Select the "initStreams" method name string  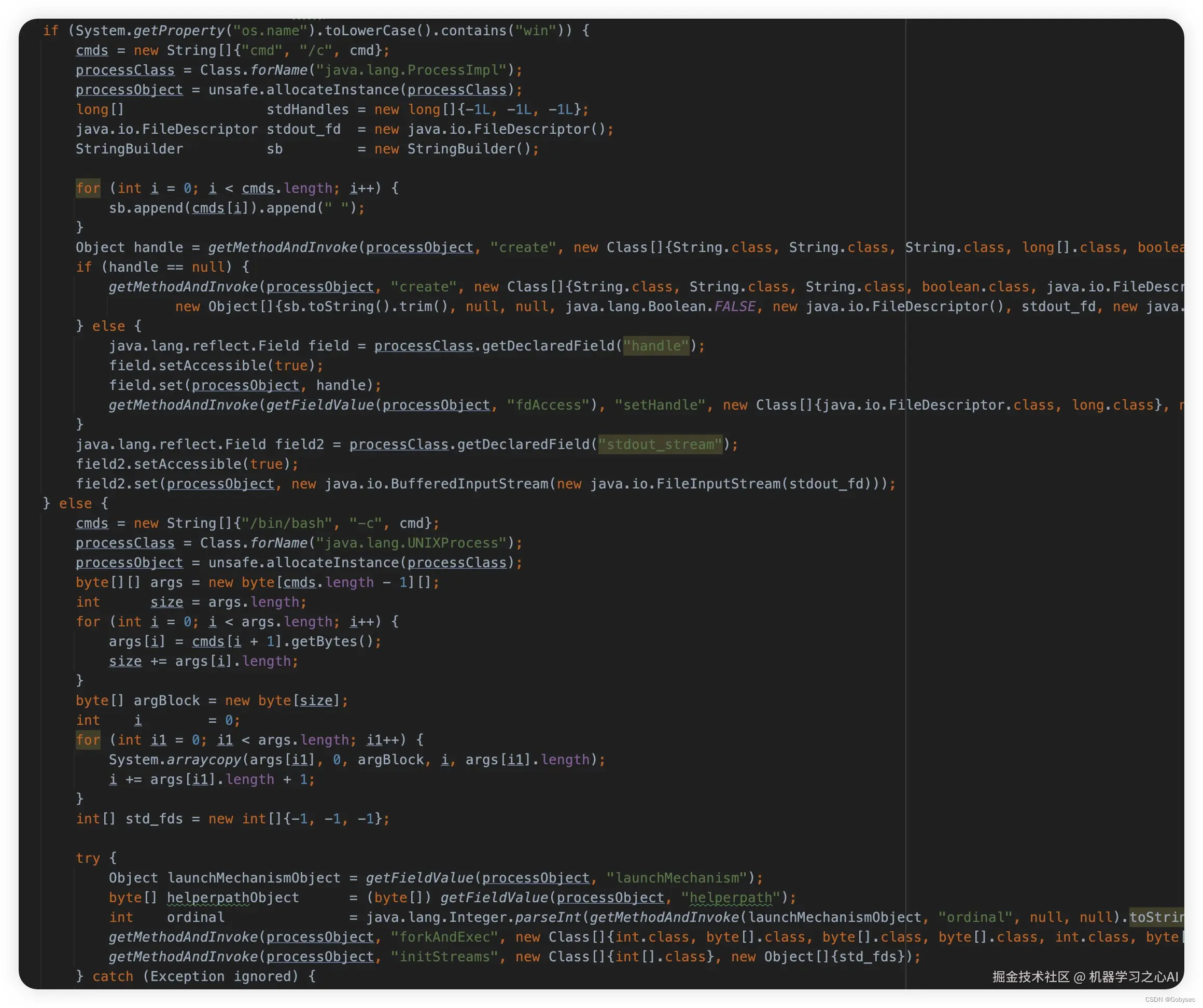coord(444,957)
